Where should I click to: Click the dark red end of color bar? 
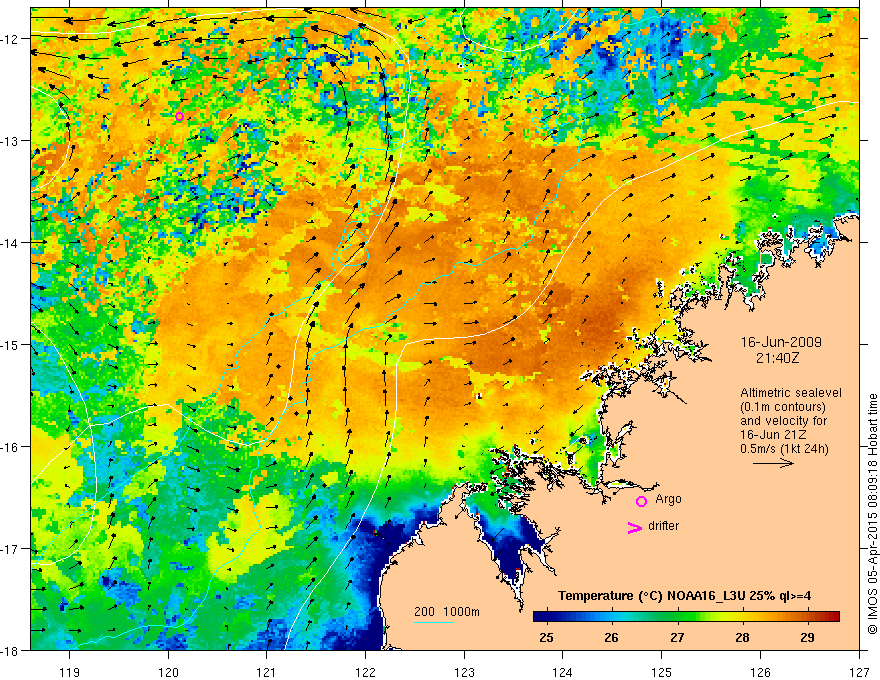[x=833, y=617]
